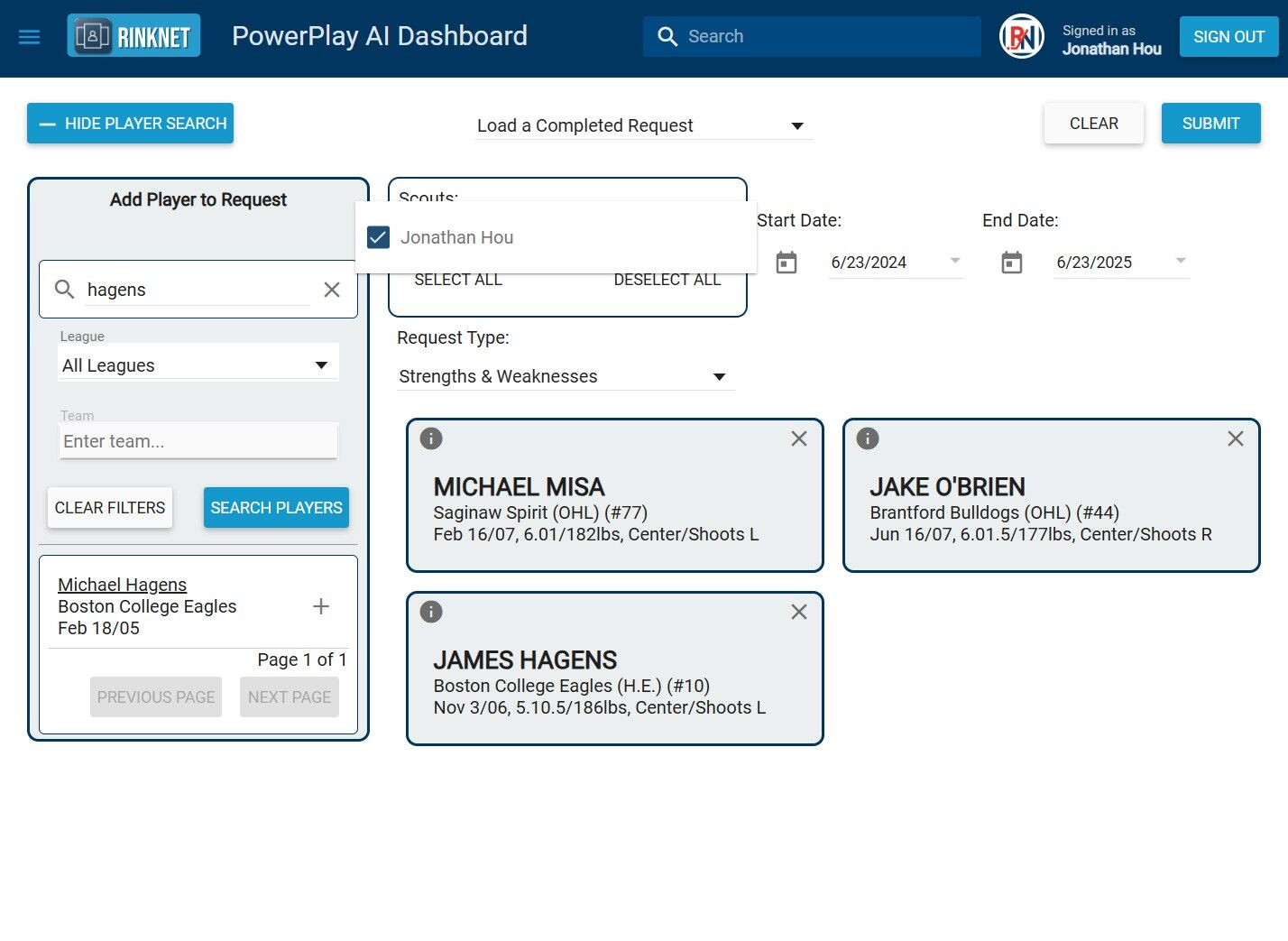Click the 'Add Player to Request' heading
The height and width of the screenshot is (941, 1288).
(198, 199)
